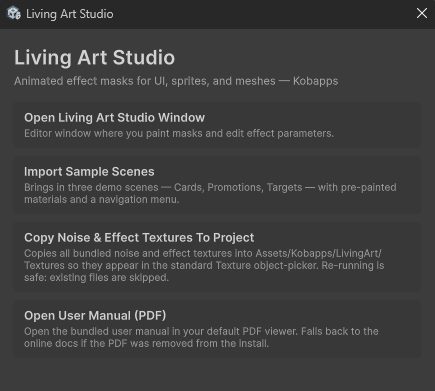Open User Manual (PDF) card
435x391 pixels.
coord(217,329)
